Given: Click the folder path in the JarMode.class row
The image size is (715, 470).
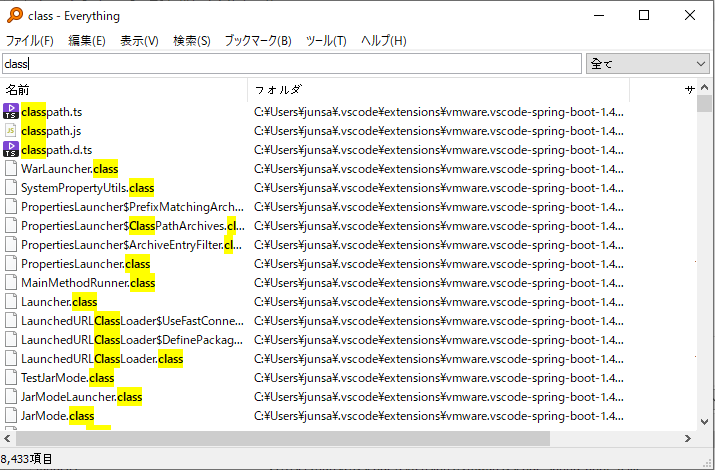Looking at the screenshot, I should [x=439, y=416].
